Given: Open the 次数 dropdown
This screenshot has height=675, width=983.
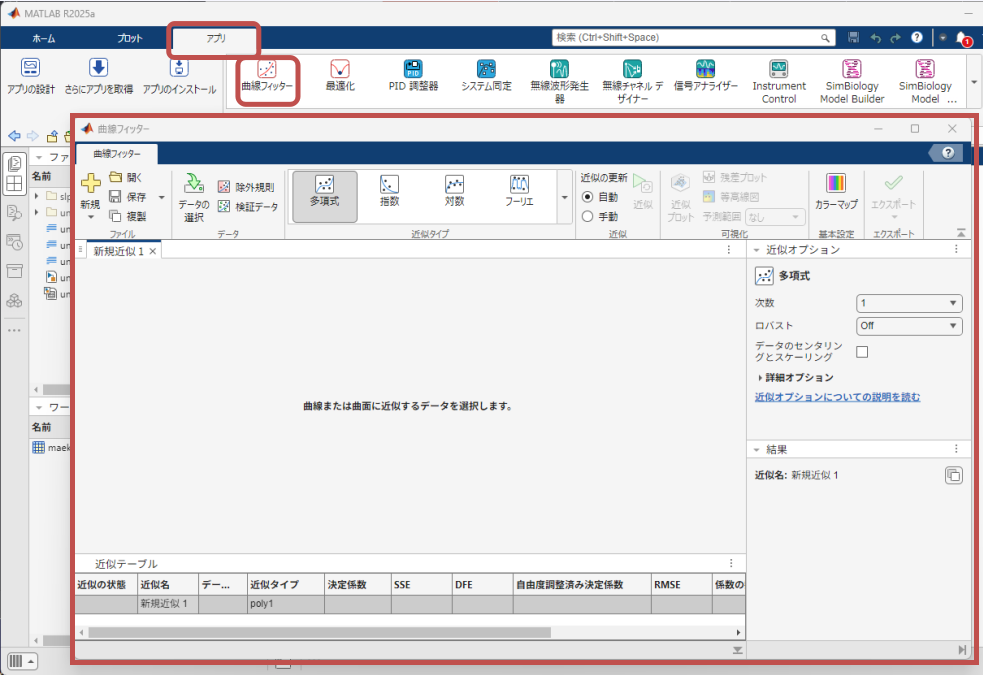Looking at the screenshot, I should click(x=909, y=304).
